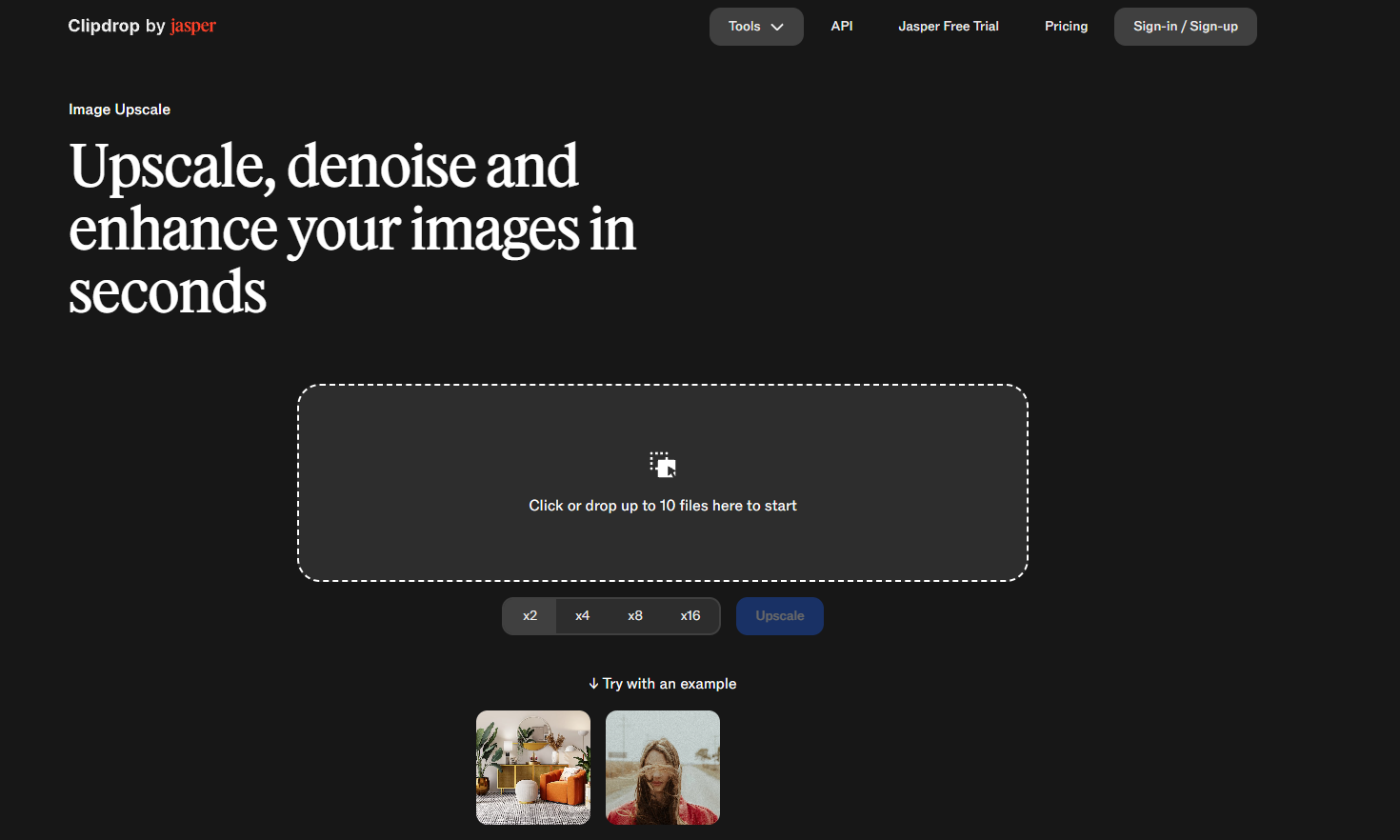Click the Clipdrop by jasper logo
Viewport: 1400px width, 840px height.
142,26
